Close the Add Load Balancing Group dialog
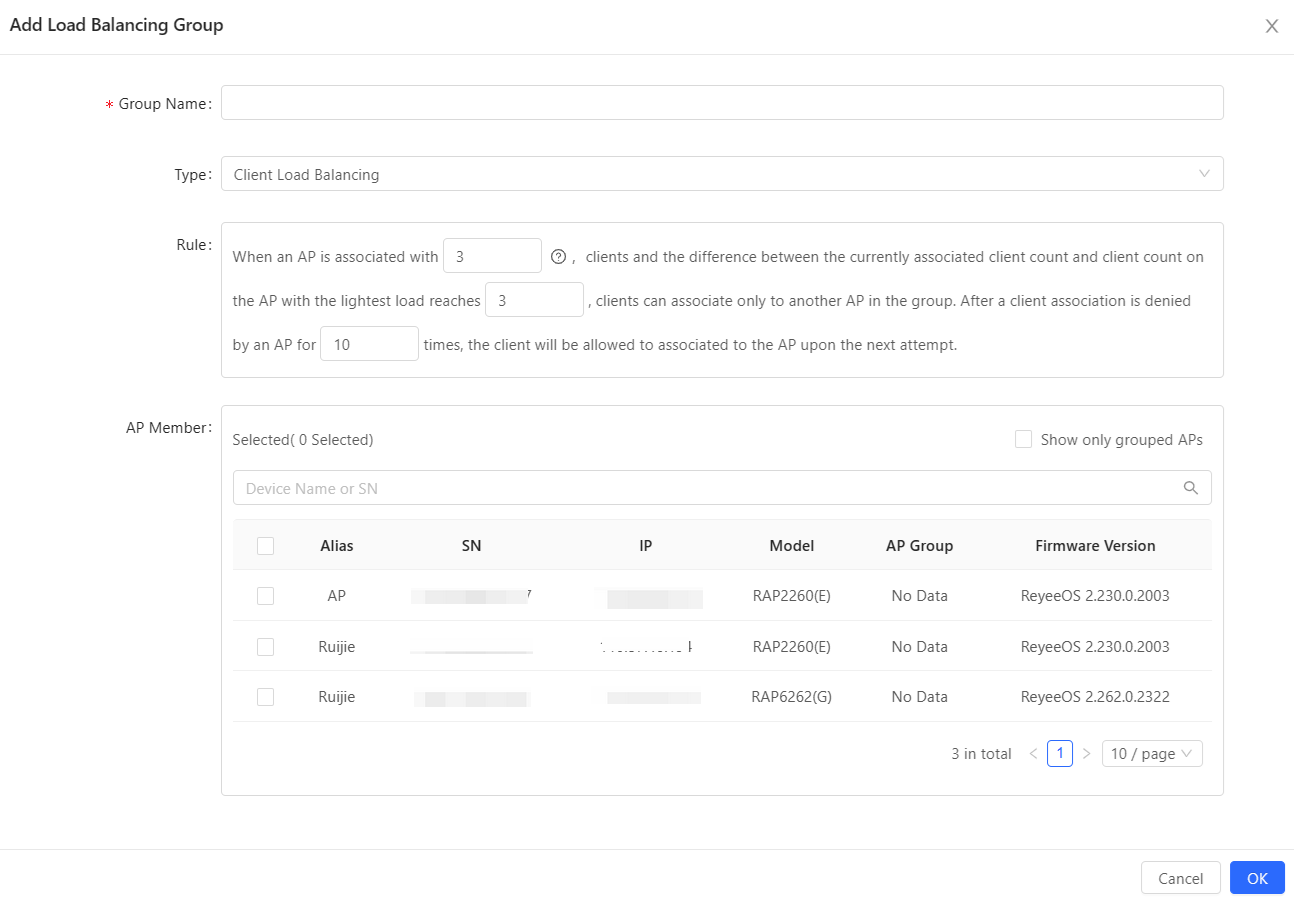This screenshot has height=899, width=1294. click(1271, 26)
